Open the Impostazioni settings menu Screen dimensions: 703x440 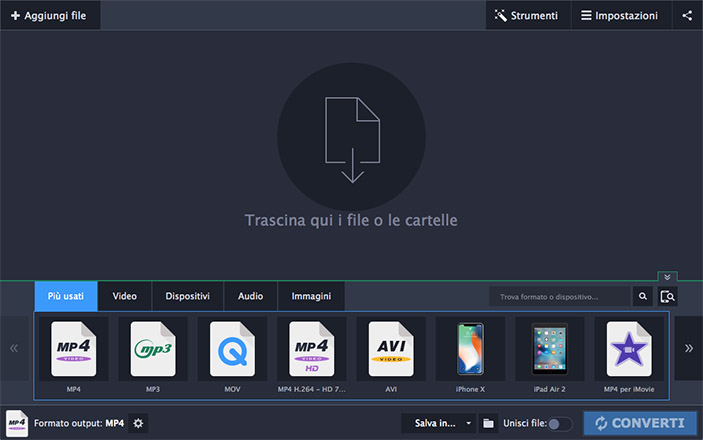(x=621, y=15)
